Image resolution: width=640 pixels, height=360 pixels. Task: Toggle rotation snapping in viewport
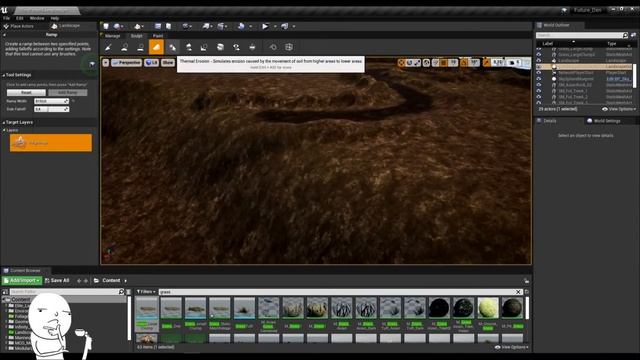(464, 62)
